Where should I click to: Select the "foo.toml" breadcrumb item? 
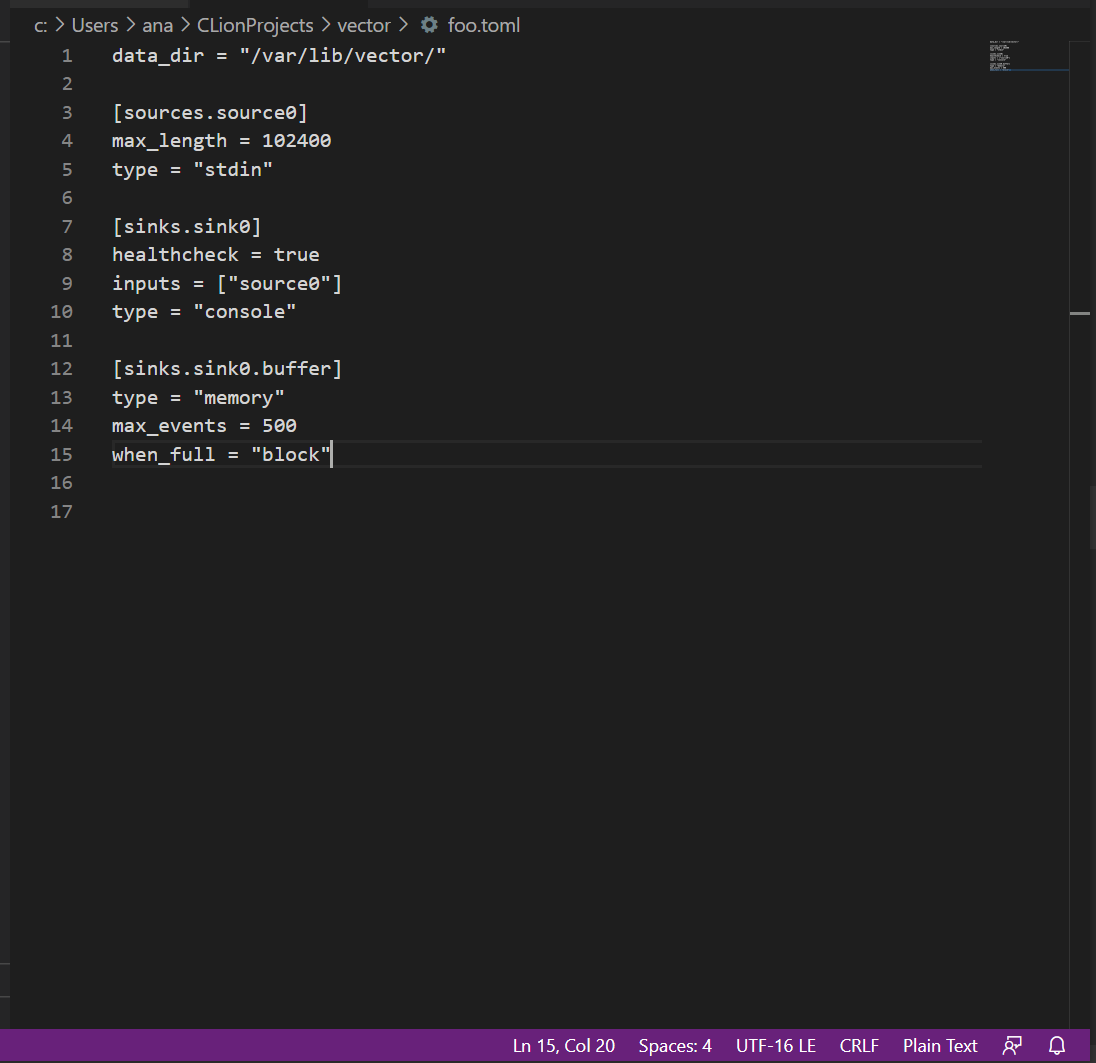point(483,25)
